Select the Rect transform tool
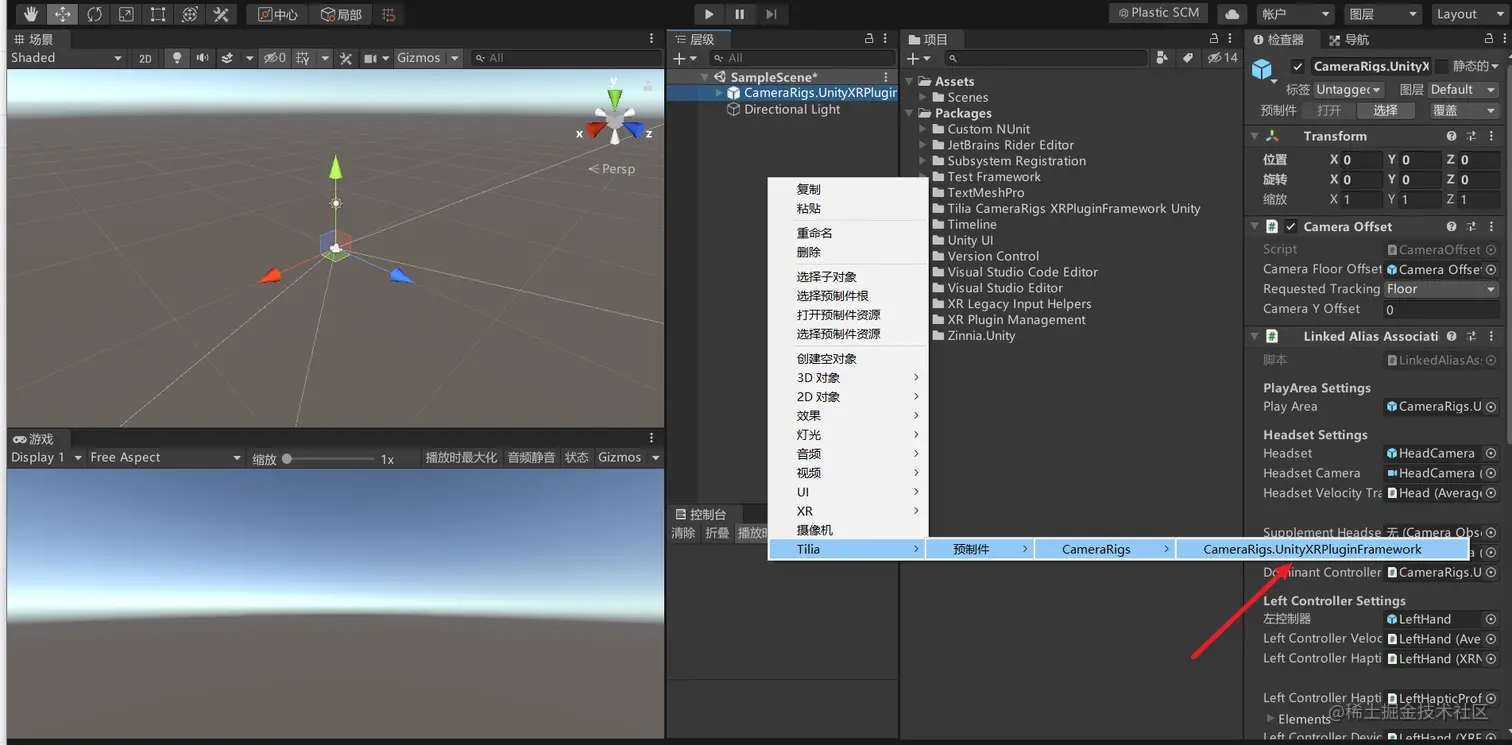 click(158, 14)
